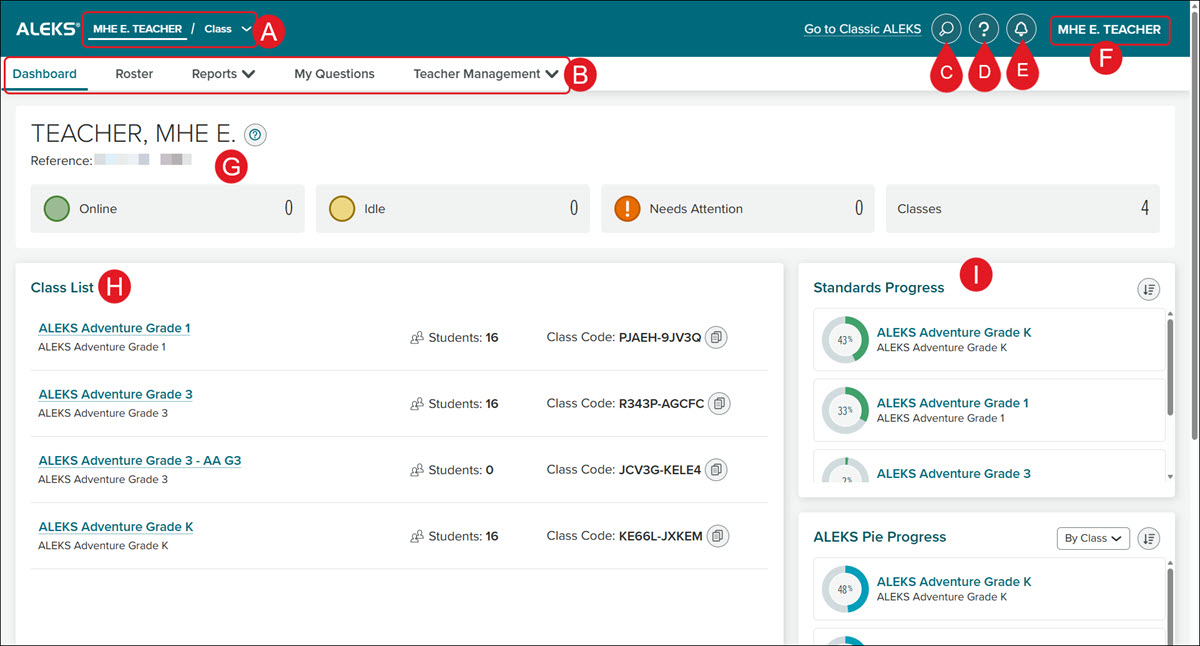Screen dimensions: 1200x646
Task: Open the Roster tab
Action: click(134, 73)
